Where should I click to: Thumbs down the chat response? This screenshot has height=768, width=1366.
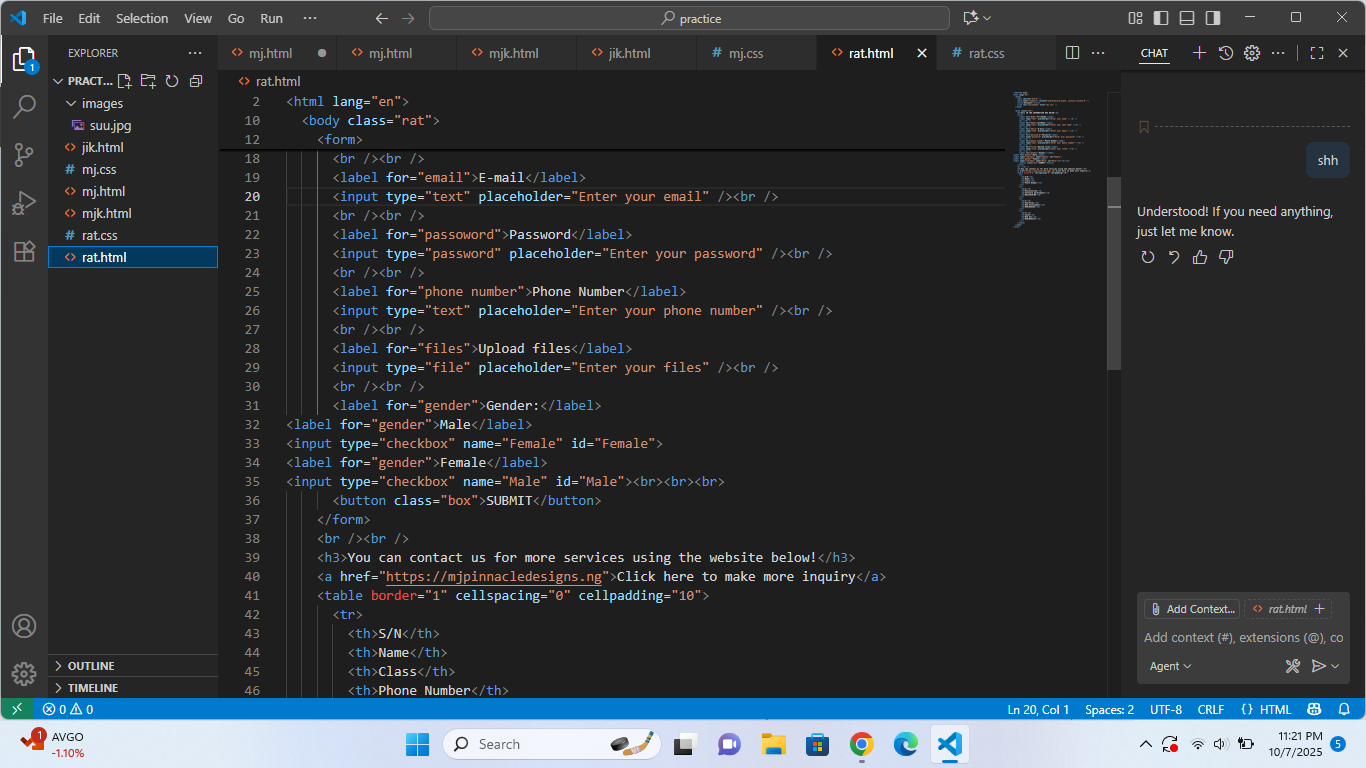point(1226,257)
